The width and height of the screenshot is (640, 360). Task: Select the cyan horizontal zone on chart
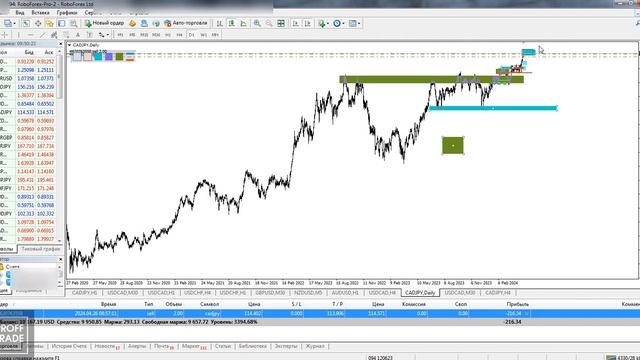click(493, 108)
